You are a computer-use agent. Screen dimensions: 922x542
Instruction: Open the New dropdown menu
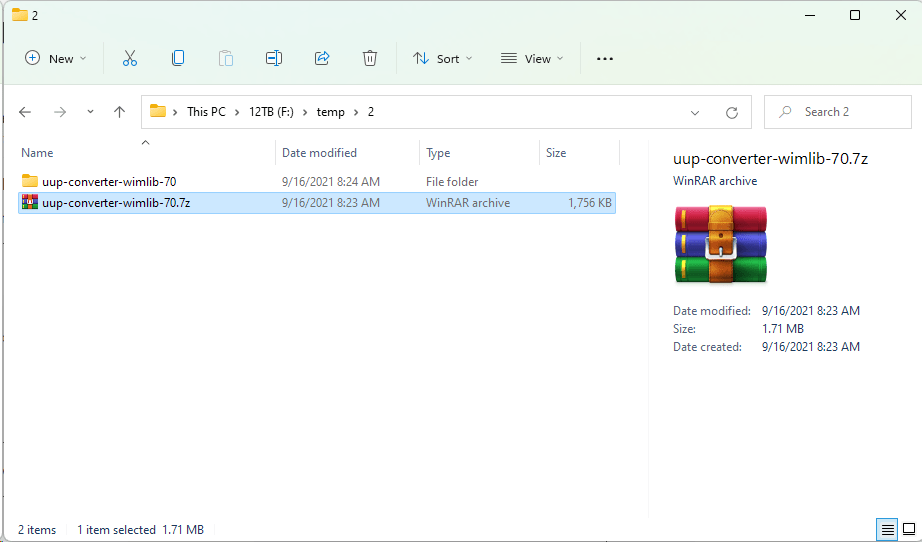pos(56,59)
